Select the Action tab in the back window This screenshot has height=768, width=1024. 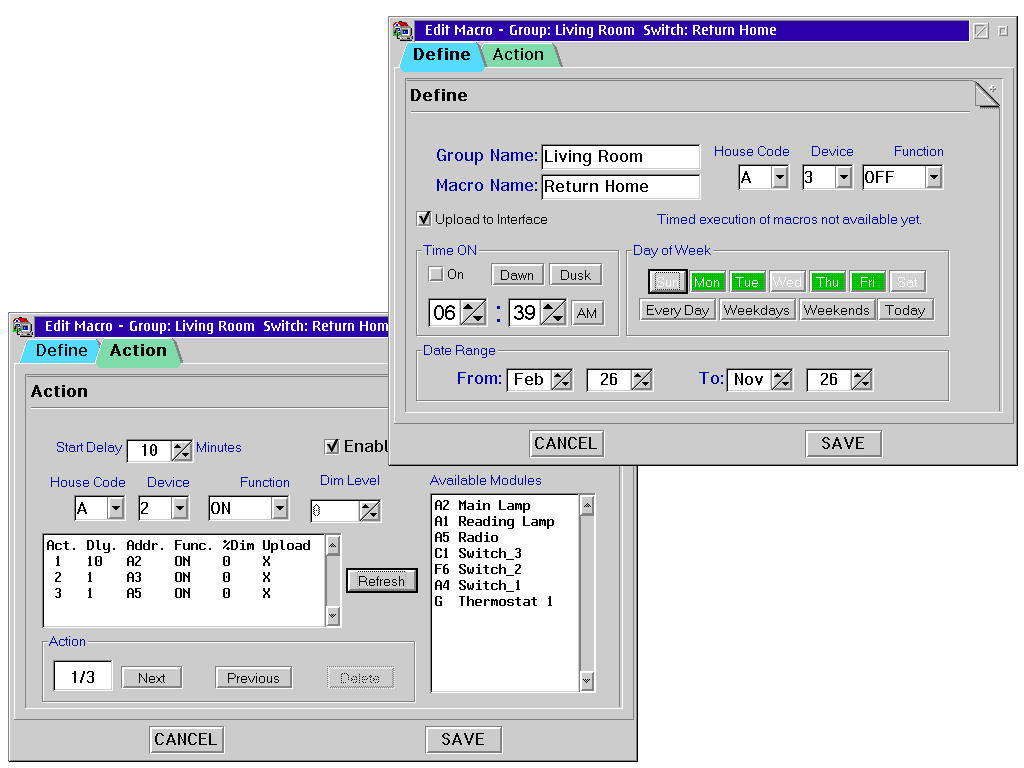click(138, 351)
